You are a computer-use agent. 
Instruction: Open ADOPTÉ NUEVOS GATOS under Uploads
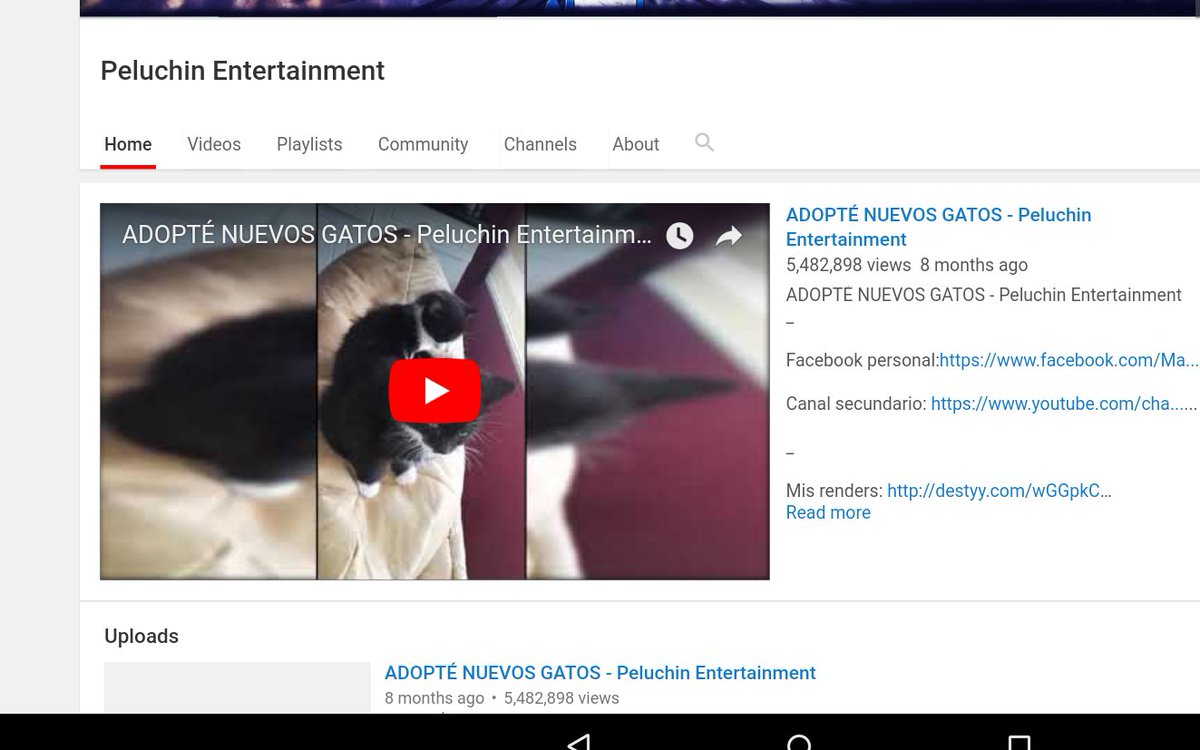pyautogui.click(x=600, y=673)
